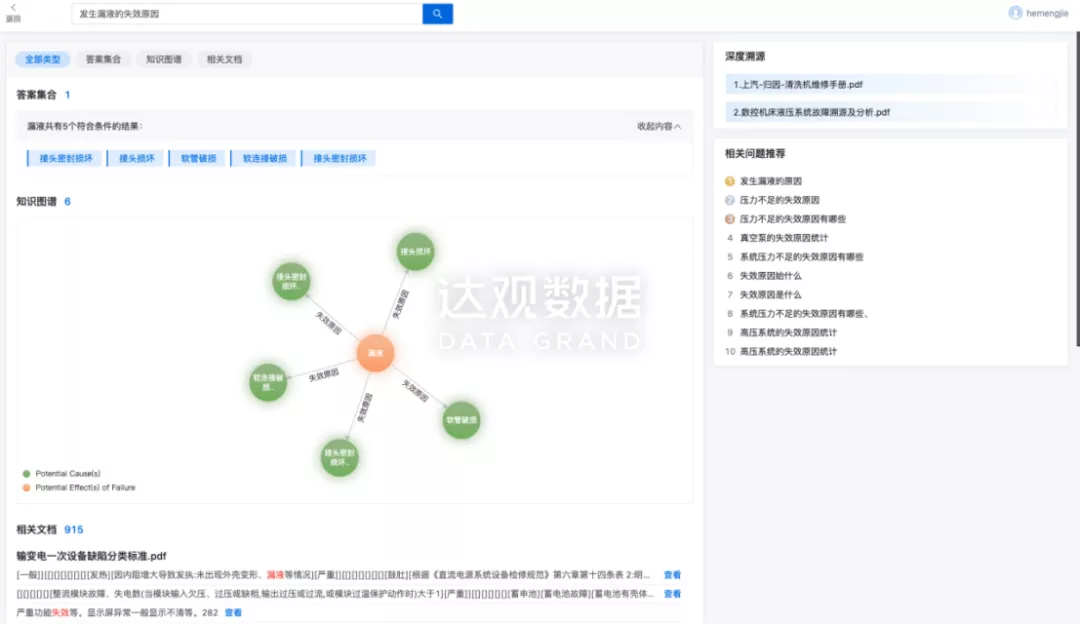The width and height of the screenshot is (1080, 624).
Task: Open the hemengjie user avatar
Action: (1015, 13)
